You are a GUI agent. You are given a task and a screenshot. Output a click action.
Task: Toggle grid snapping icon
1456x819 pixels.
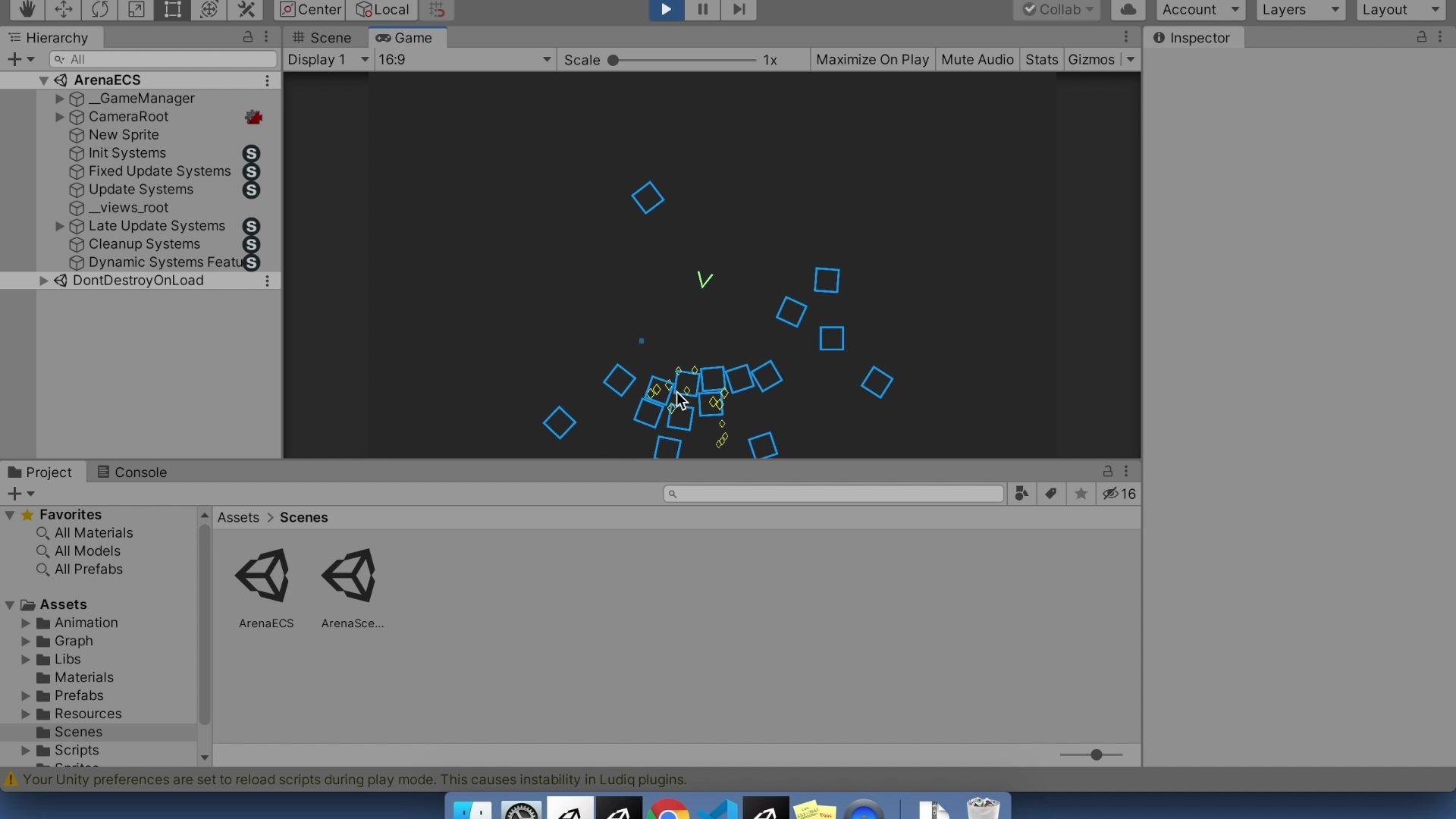(437, 9)
